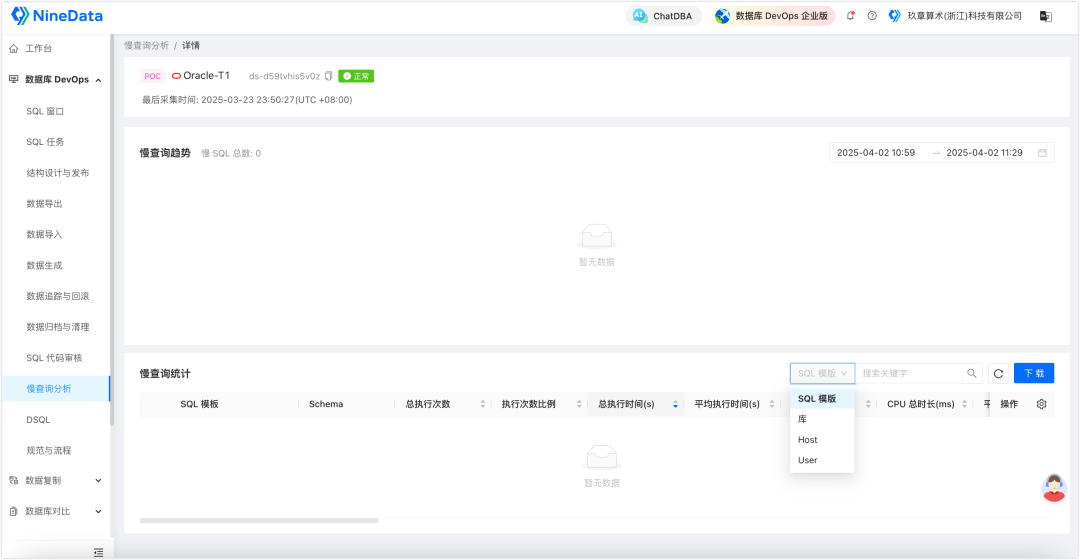Select 慢查询分析 in sidebar
The width and height of the screenshot is (1080, 560).
click(x=55, y=388)
